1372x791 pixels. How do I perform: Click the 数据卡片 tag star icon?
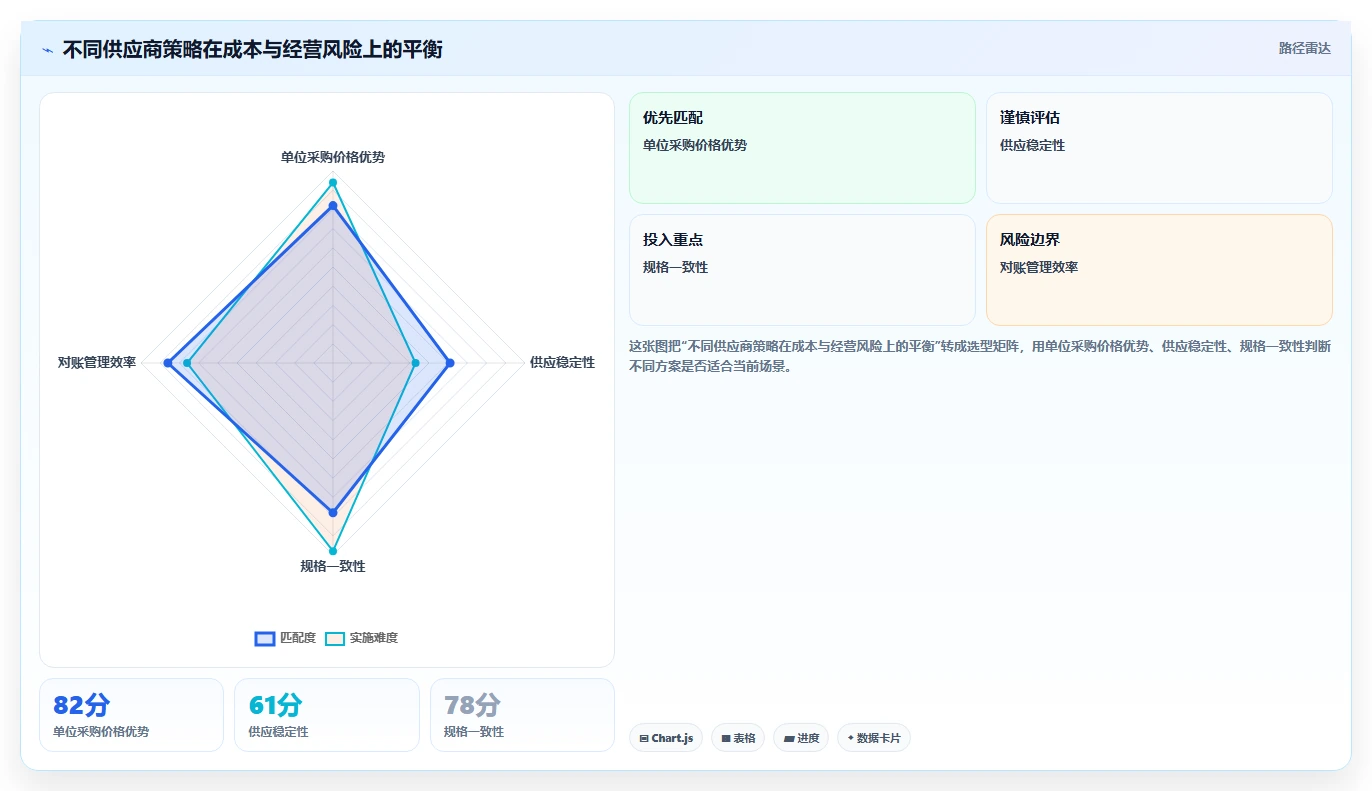(x=851, y=738)
